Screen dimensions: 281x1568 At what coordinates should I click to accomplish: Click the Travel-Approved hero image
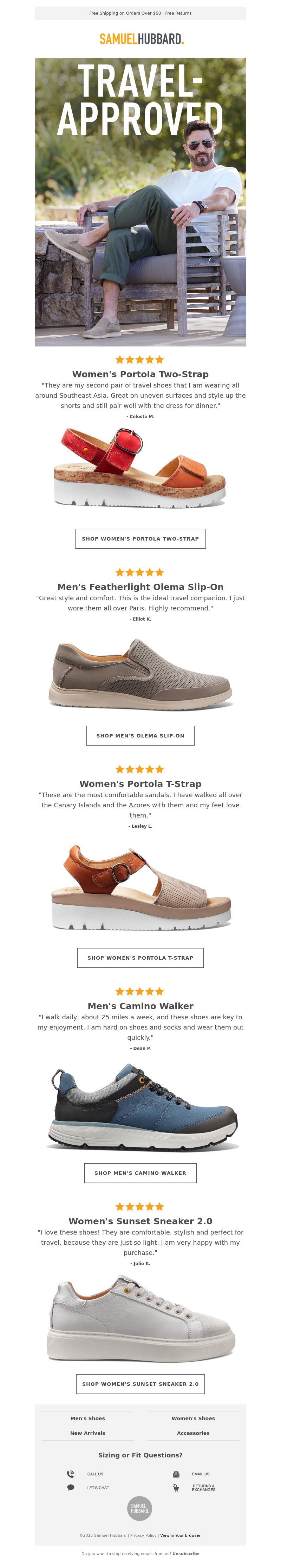140,202
